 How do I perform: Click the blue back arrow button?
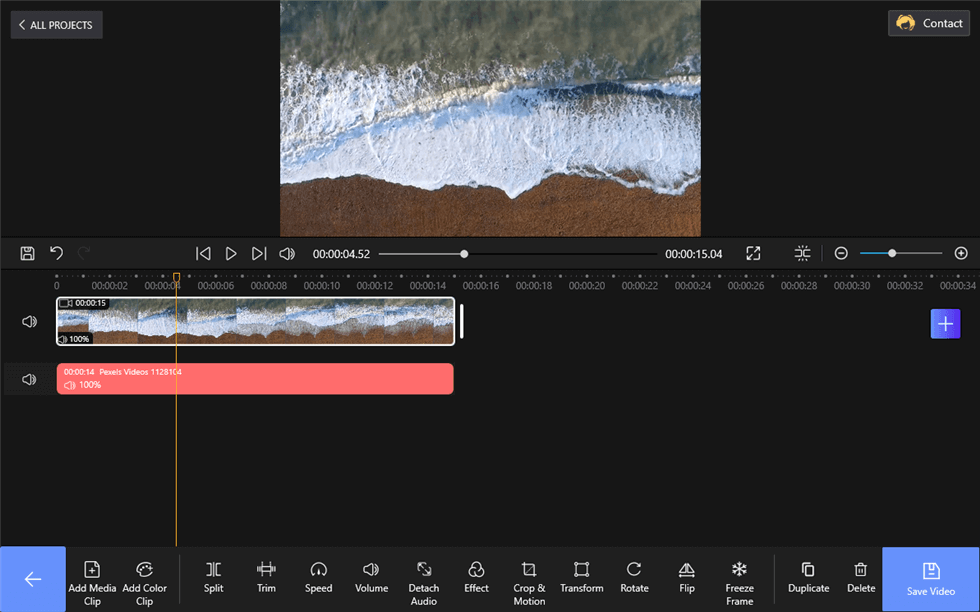(32, 579)
